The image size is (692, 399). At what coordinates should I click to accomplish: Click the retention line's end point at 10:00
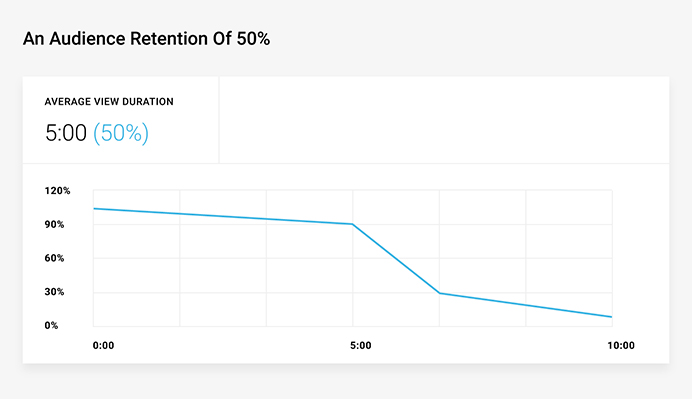point(611,317)
